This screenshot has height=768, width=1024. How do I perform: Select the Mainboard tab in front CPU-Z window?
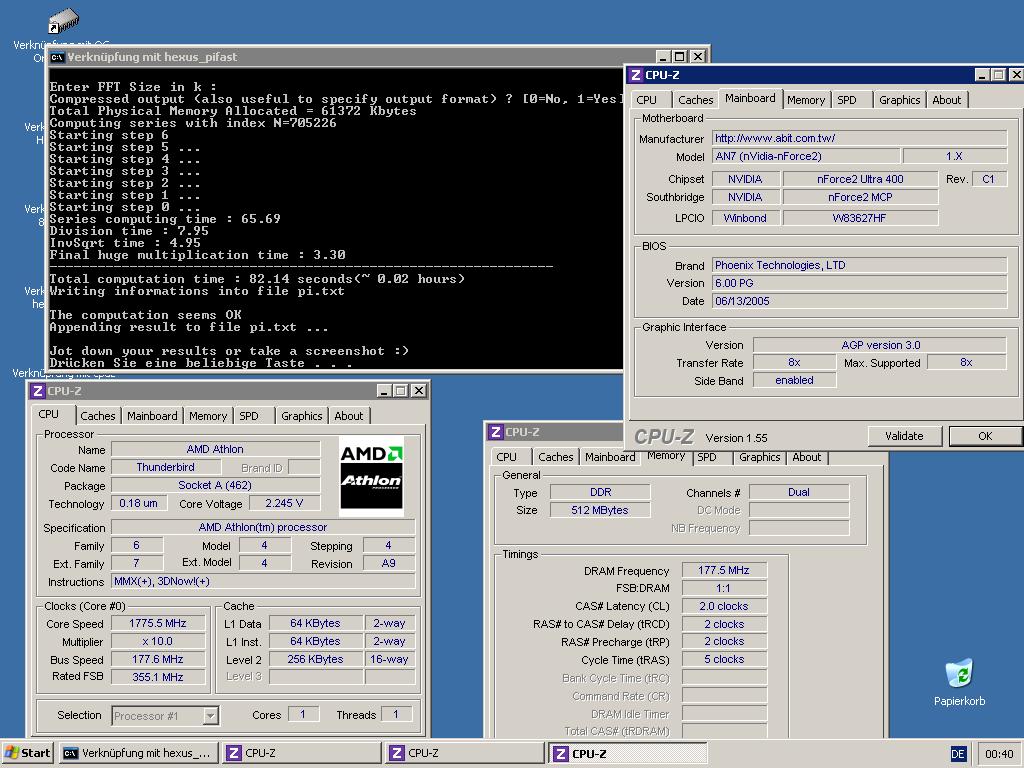coord(750,98)
